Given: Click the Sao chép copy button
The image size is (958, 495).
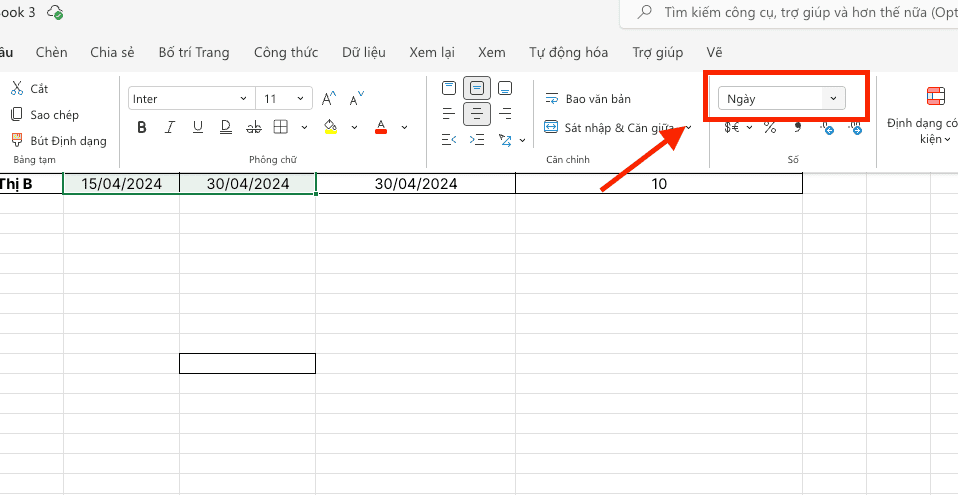Looking at the screenshot, I should [45, 115].
